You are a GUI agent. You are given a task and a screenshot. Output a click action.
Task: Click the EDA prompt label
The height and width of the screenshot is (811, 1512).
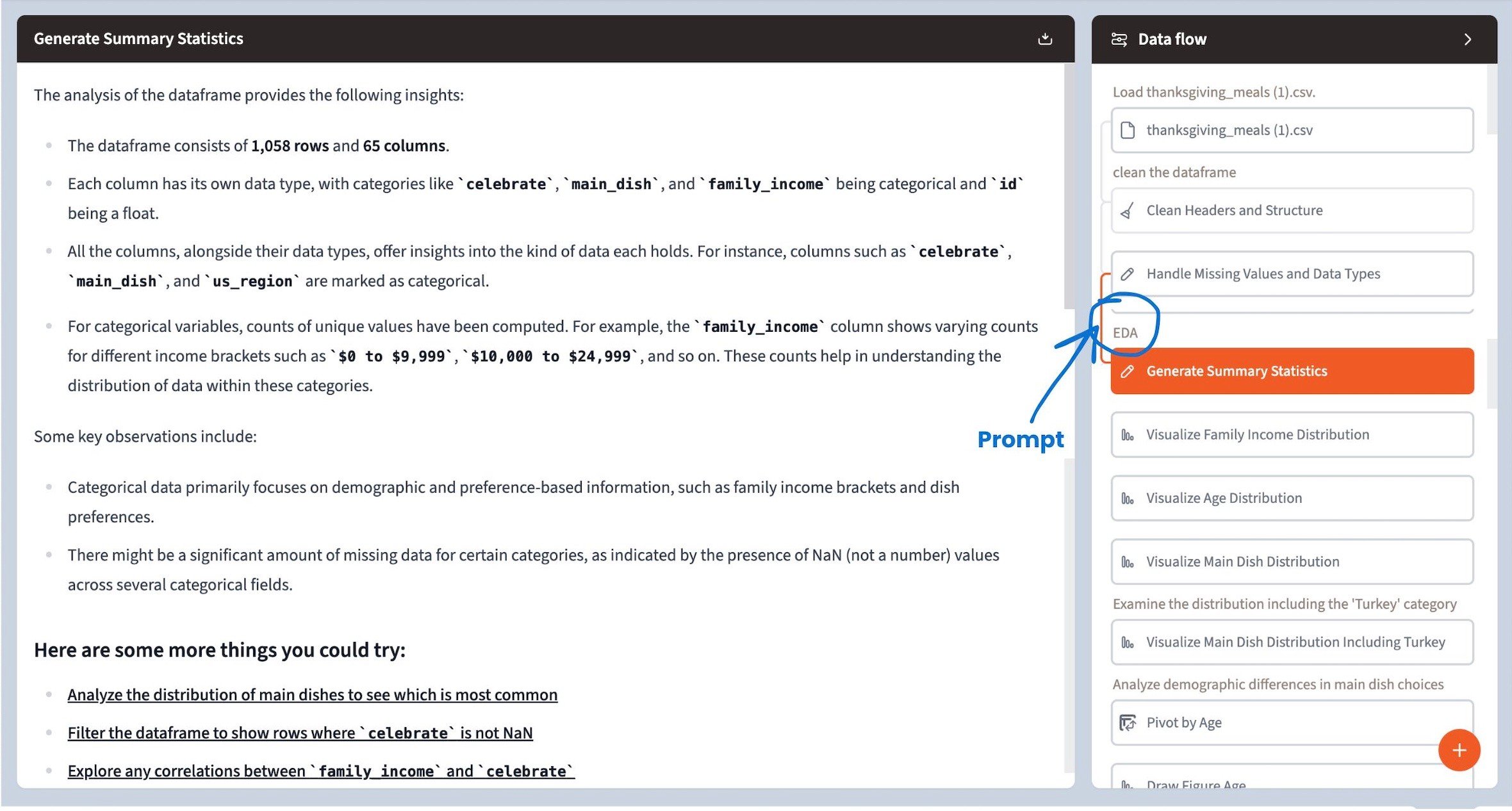pos(1125,333)
